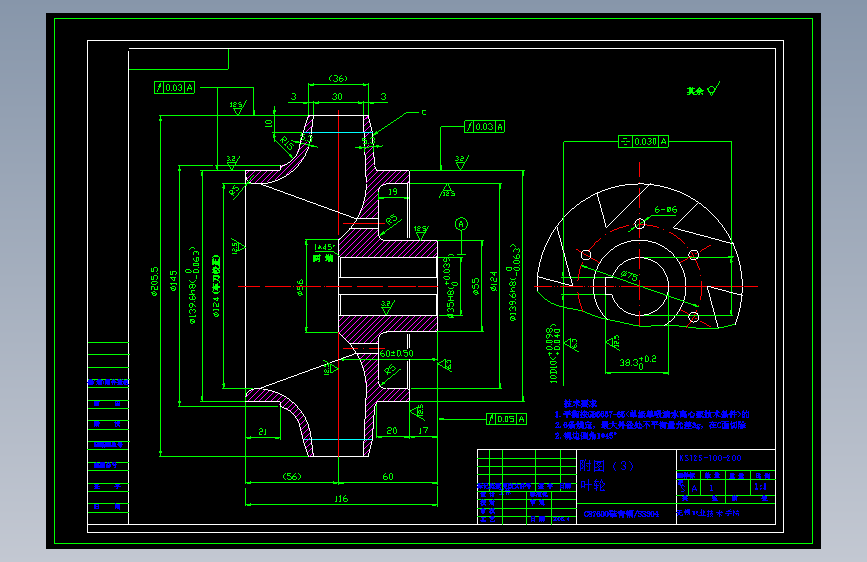Select the 38.3 keyway dimension

[x=638, y=362]
